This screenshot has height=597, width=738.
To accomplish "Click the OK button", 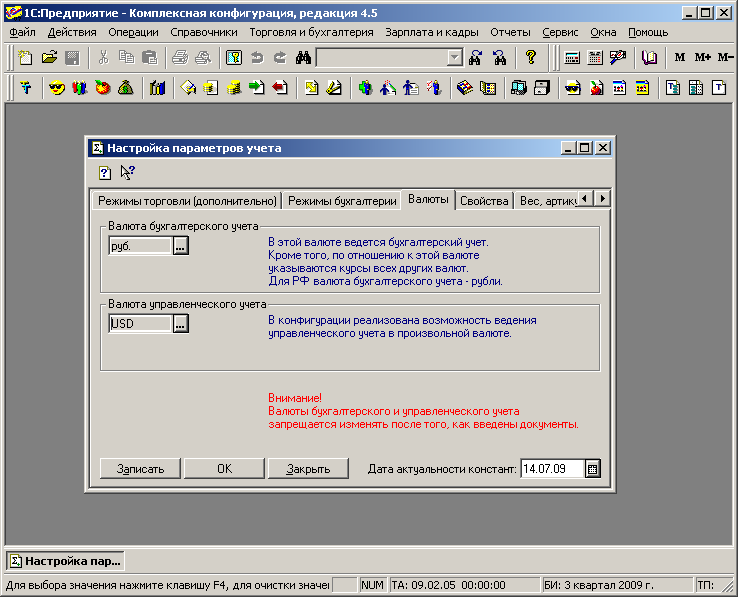I will tap(224, 468).
